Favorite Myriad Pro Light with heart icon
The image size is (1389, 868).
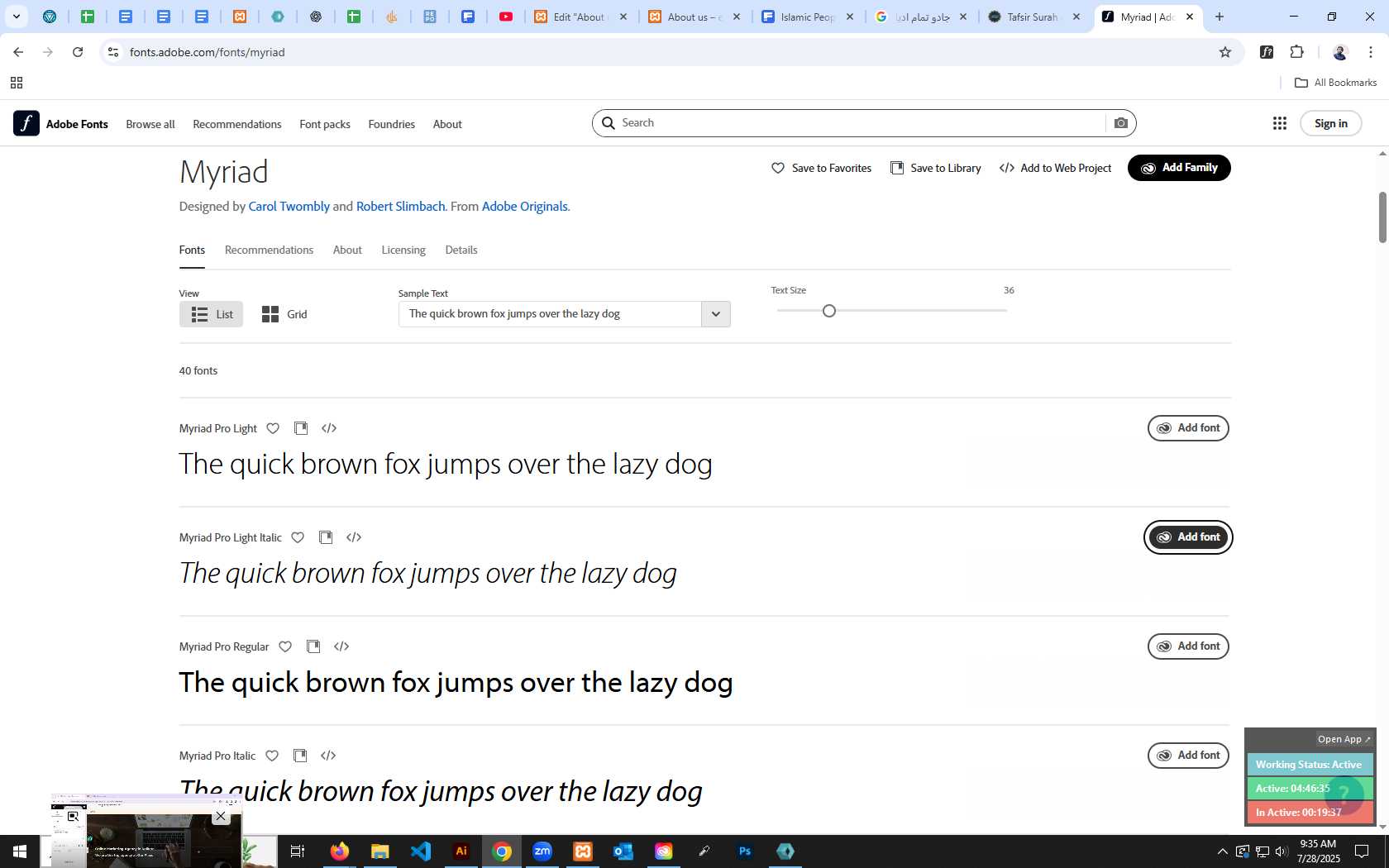(273, 428)
